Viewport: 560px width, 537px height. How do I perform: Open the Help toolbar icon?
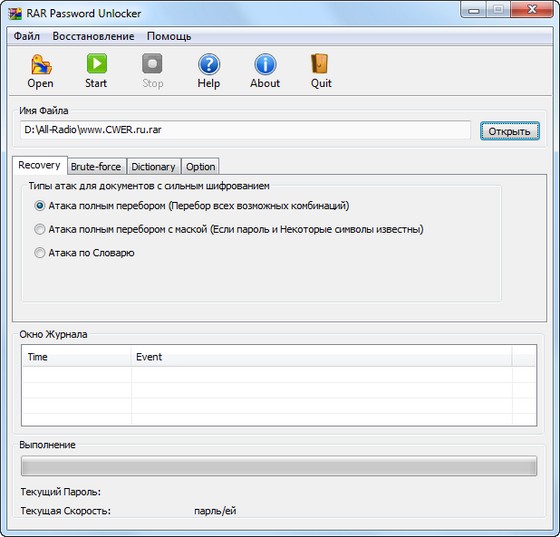(x=209, y=71)
